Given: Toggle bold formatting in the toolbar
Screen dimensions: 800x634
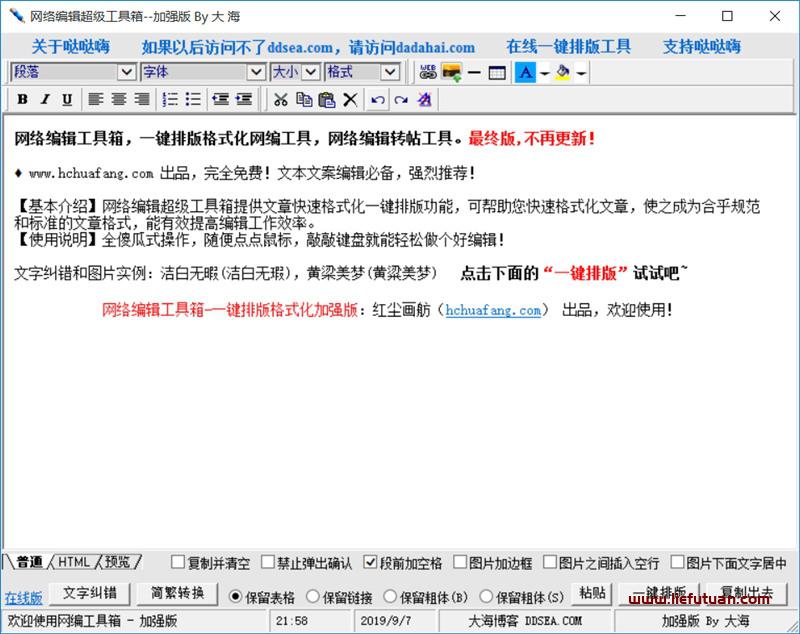Looking at the screenshot, I should [21, 100].
